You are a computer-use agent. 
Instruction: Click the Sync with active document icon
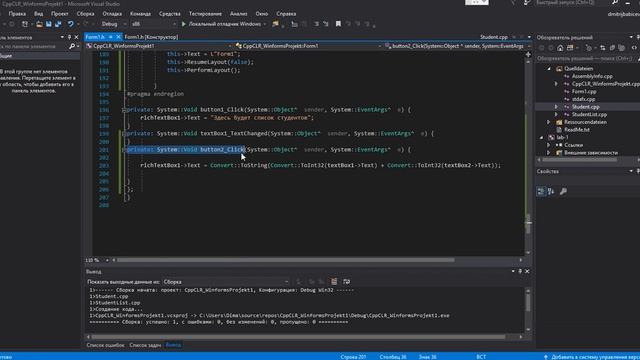tap(603, 48)
